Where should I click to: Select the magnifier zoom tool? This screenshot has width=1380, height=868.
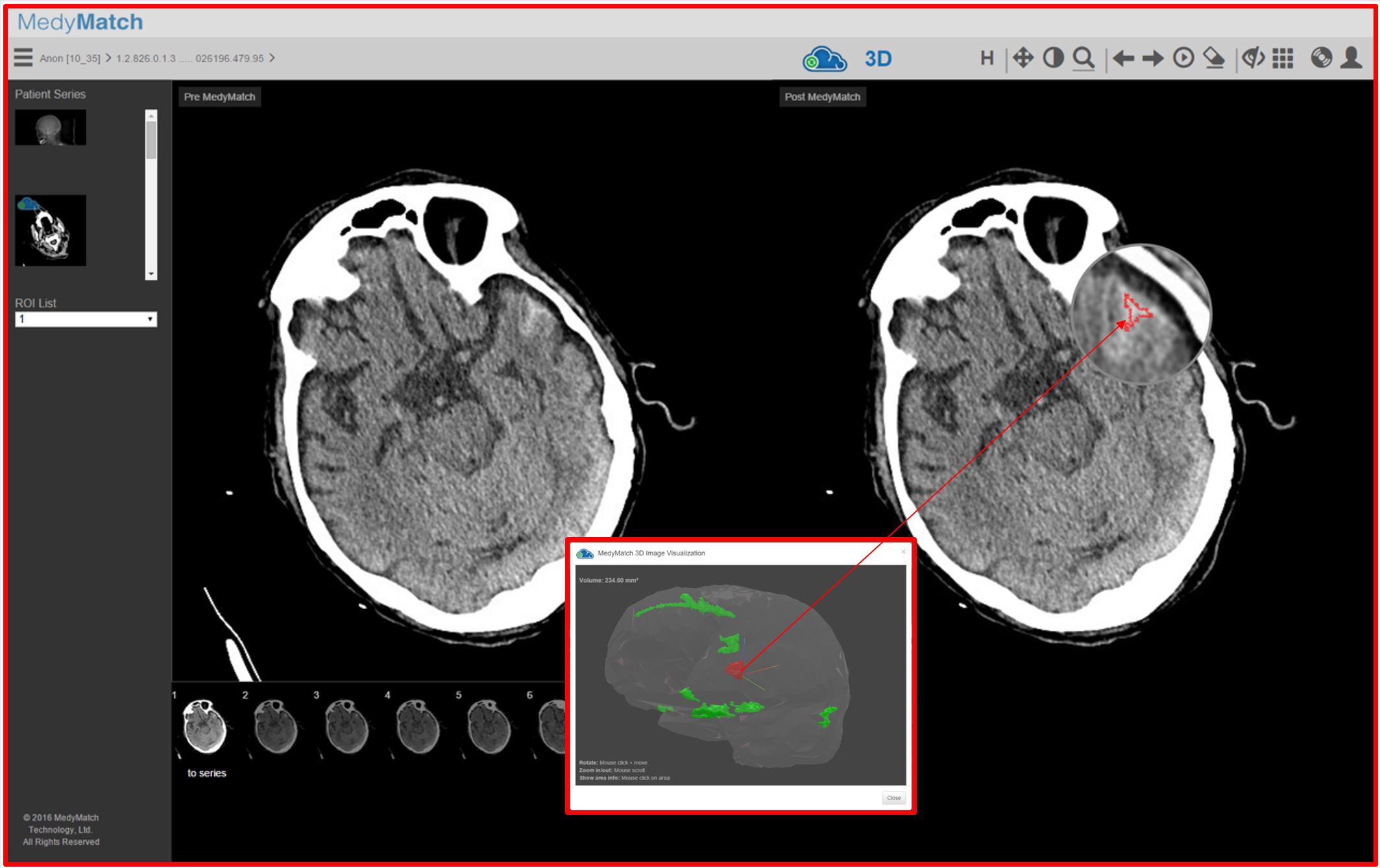(x=1083, y=58)
